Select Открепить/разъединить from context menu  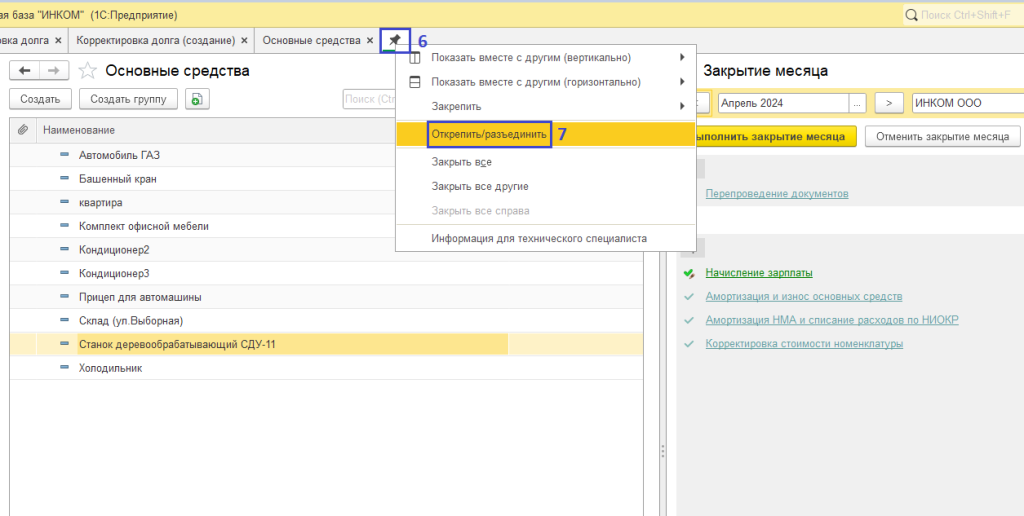pyautogui.click(x=489, y=134)
